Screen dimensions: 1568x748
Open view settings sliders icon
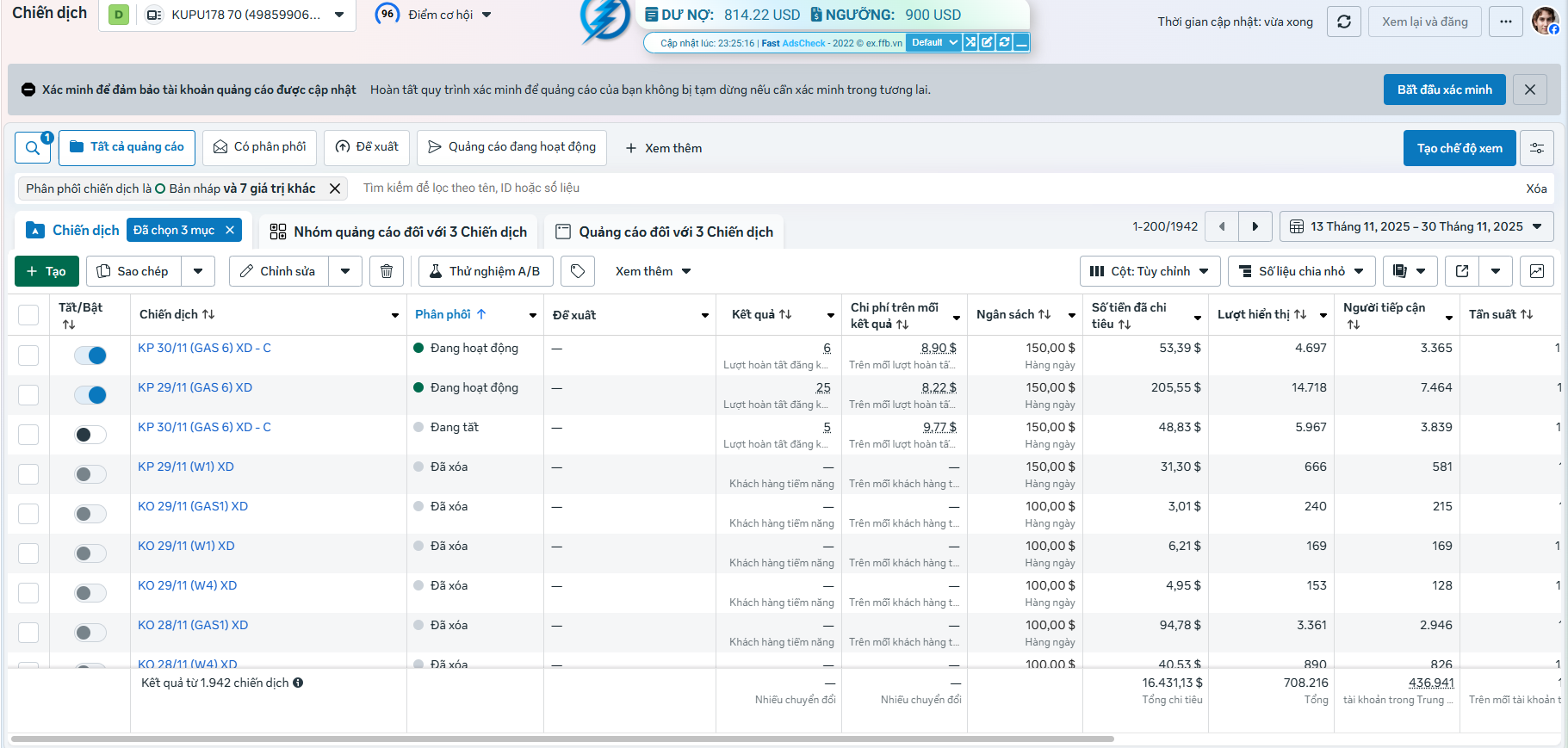(x=1537, y=148)
